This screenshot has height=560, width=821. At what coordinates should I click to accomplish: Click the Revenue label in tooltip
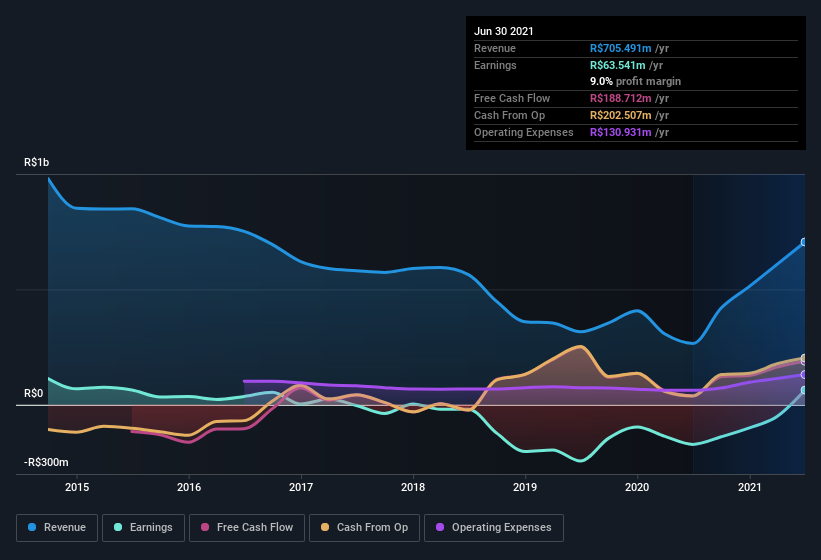[x=495, y=48]
